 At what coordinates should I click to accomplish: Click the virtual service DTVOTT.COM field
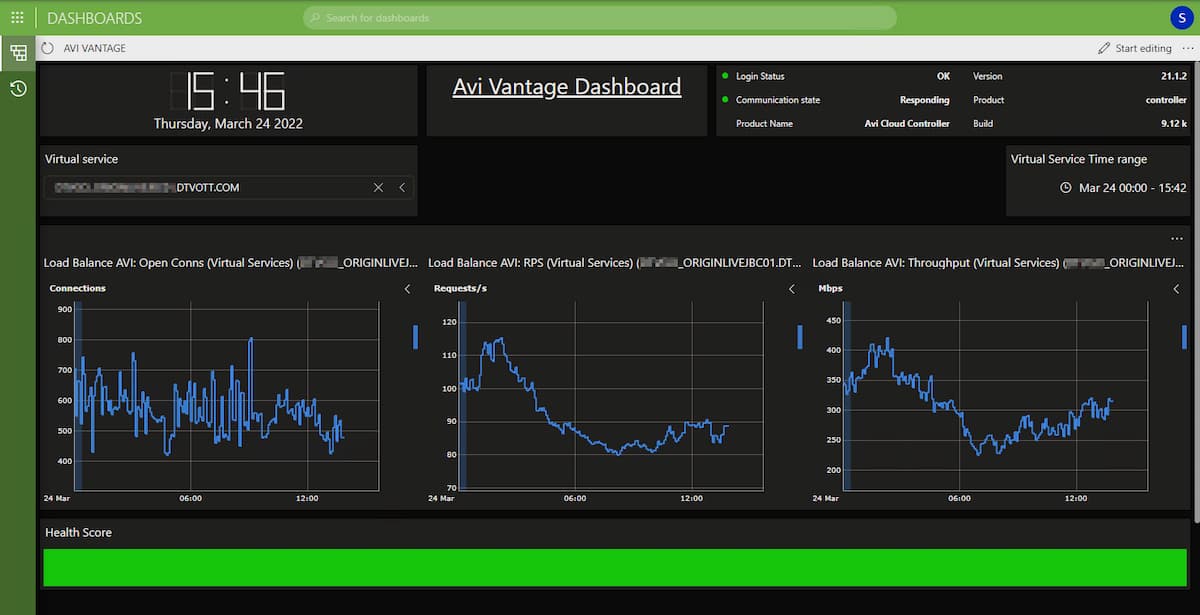[x=228, y=187]
